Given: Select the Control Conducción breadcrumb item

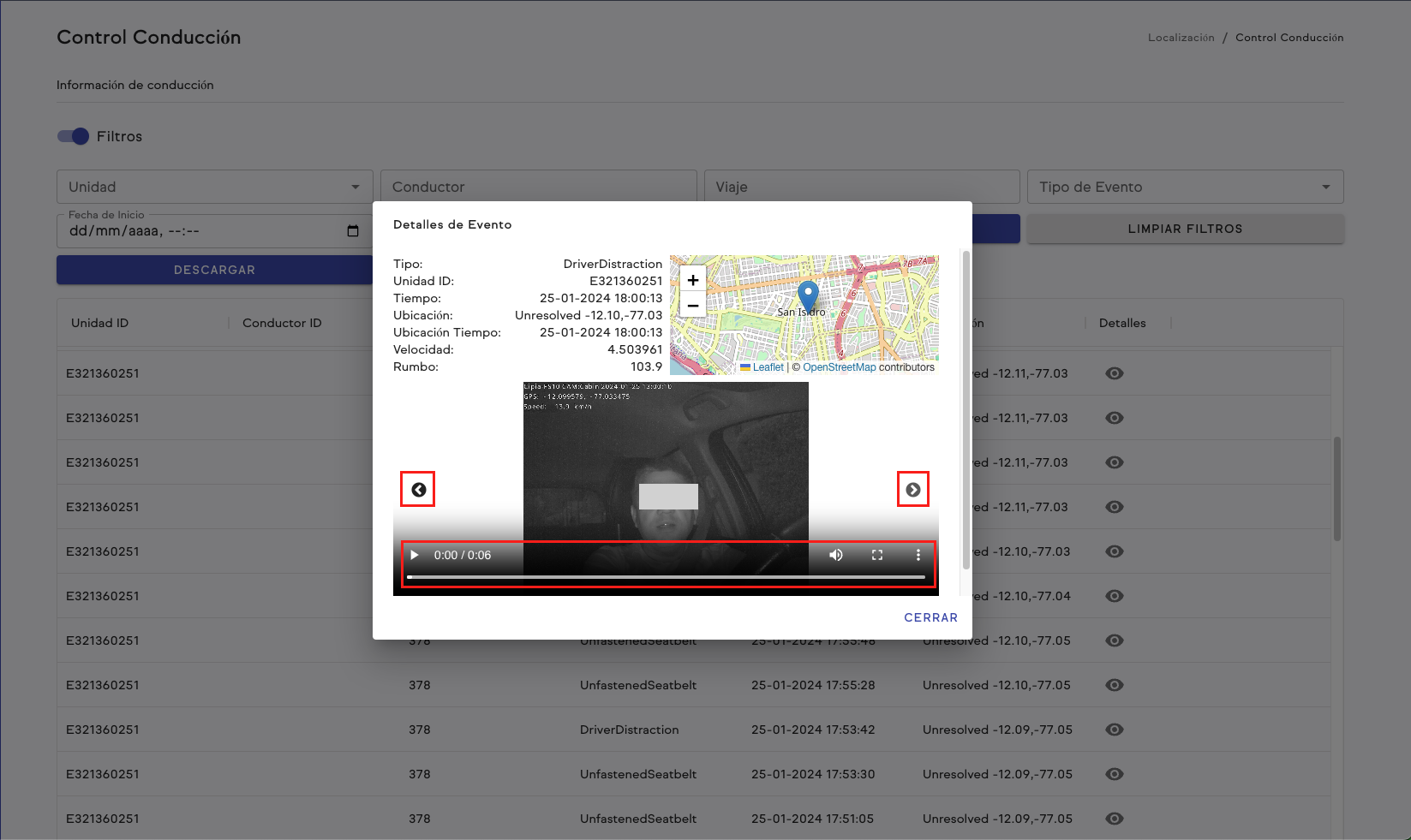Looking at the screenshot, I should click(1289, 37).
